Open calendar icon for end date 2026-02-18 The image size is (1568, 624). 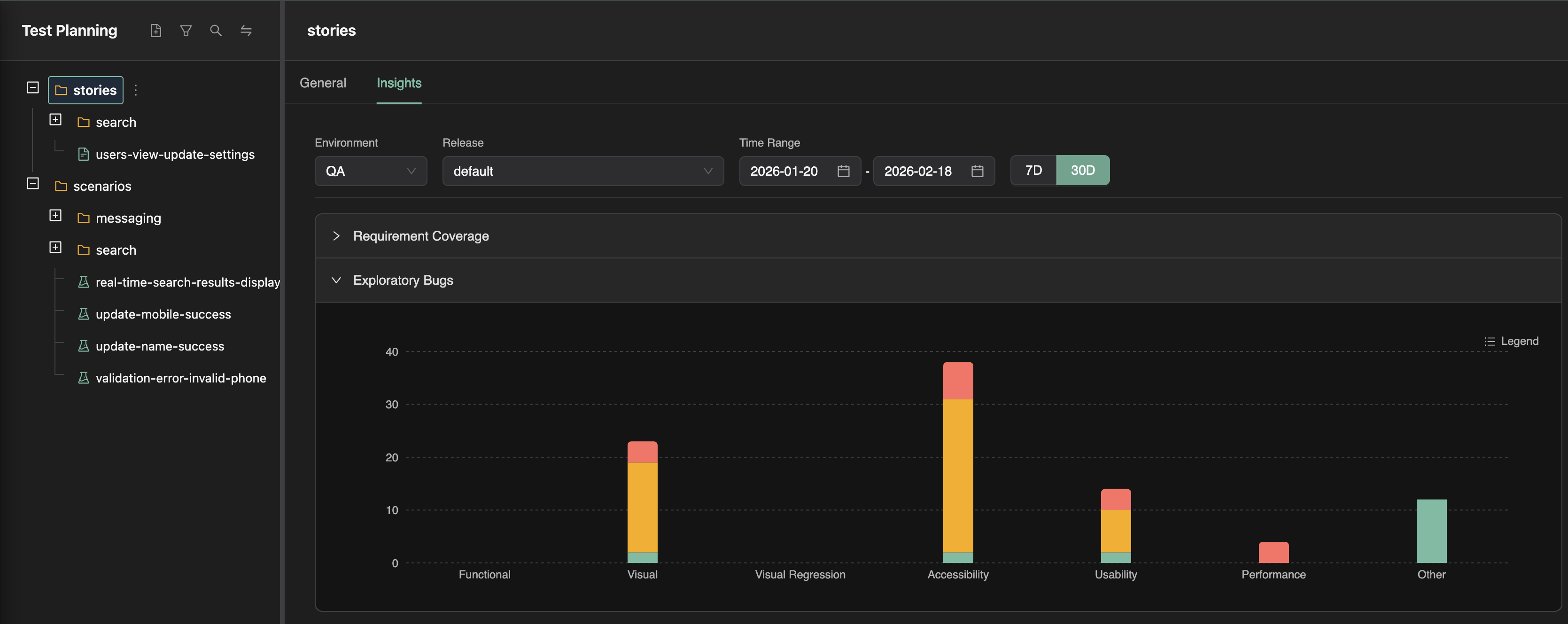coord(977,171)
